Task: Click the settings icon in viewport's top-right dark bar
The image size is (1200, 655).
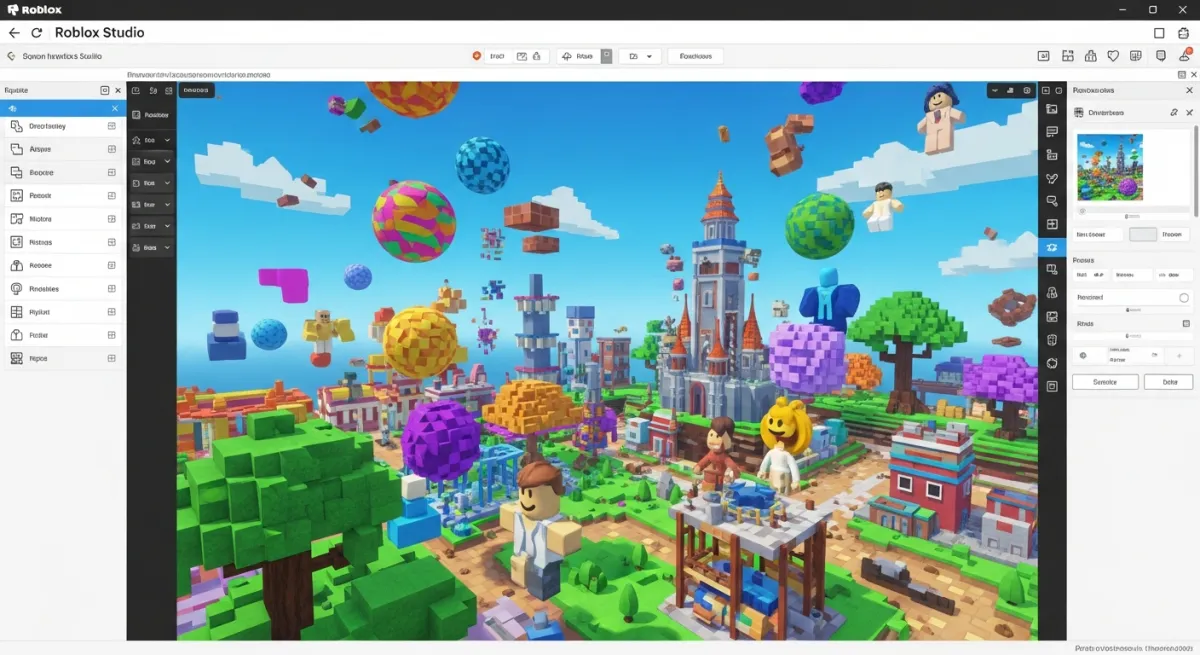Action: (1027, 90)
